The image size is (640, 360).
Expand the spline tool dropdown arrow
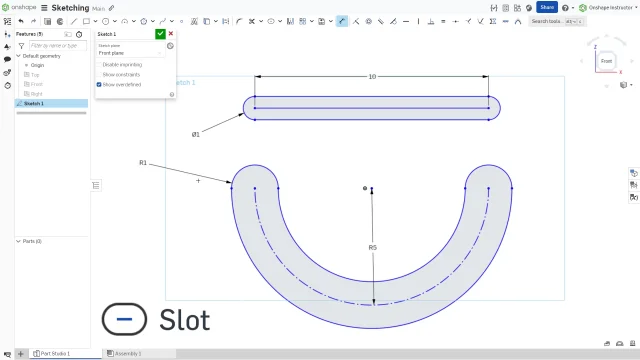172,21
